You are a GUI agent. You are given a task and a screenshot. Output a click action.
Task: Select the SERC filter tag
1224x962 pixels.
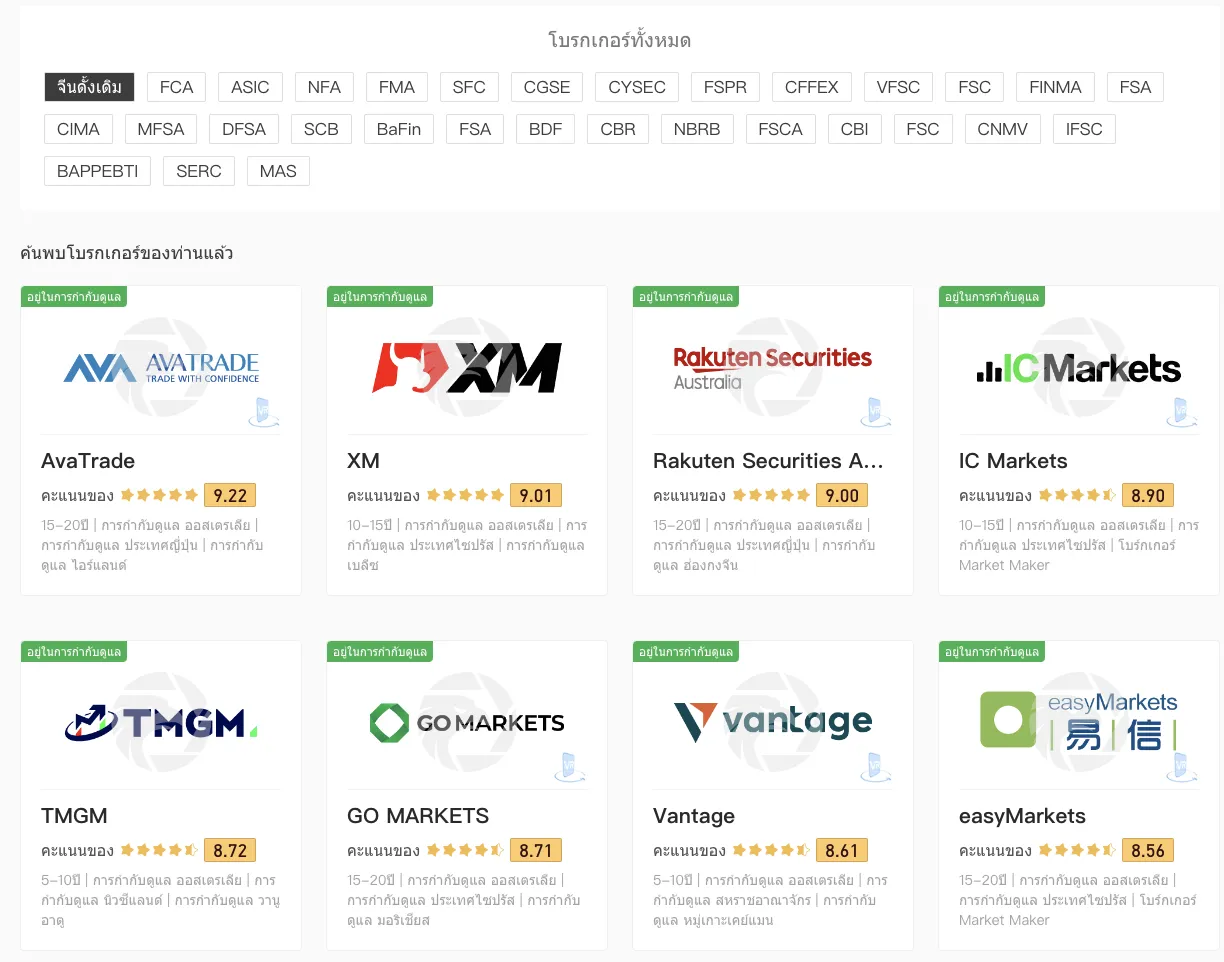point(199,171)
